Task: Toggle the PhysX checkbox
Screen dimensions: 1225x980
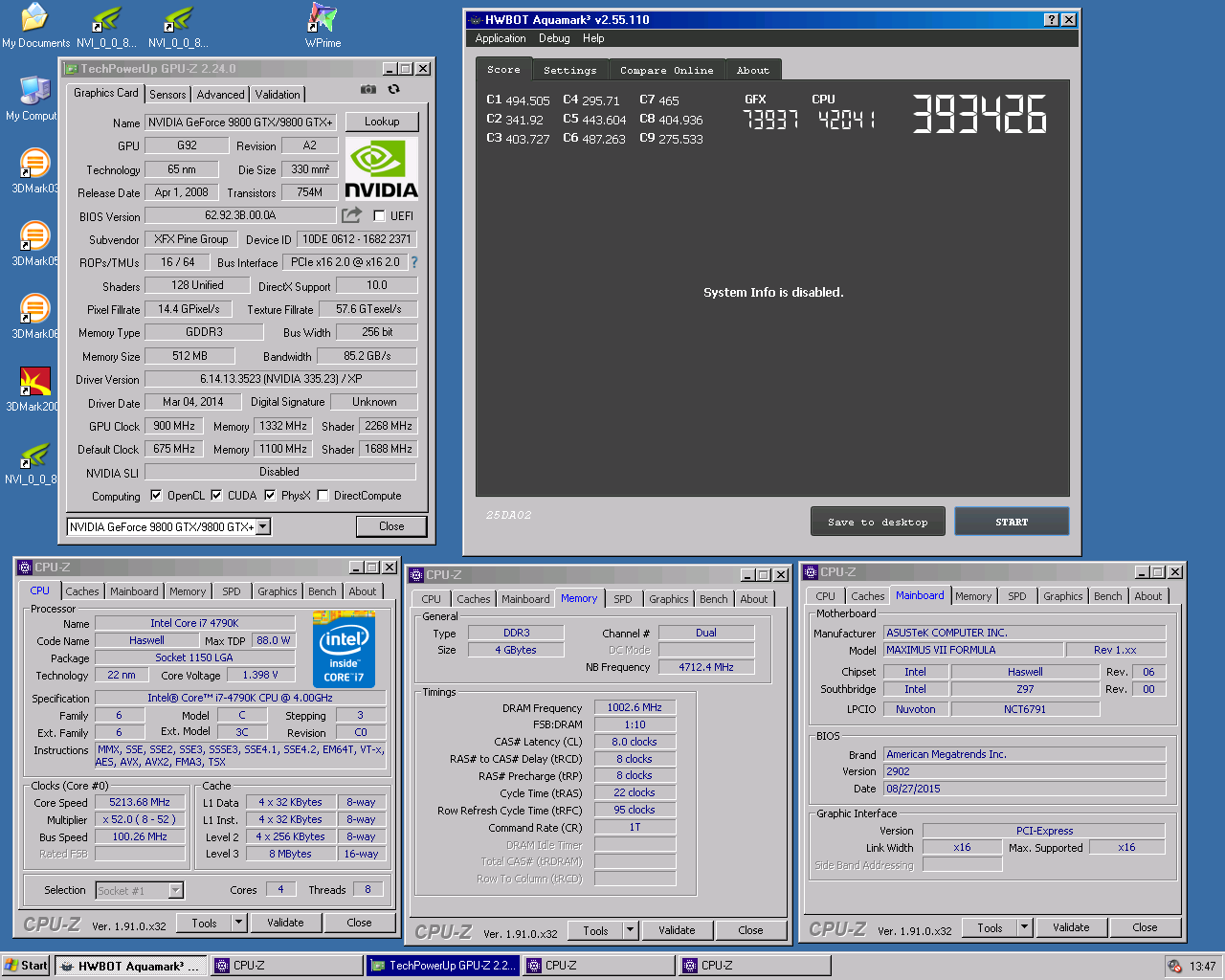Action: tap(271, 496)
